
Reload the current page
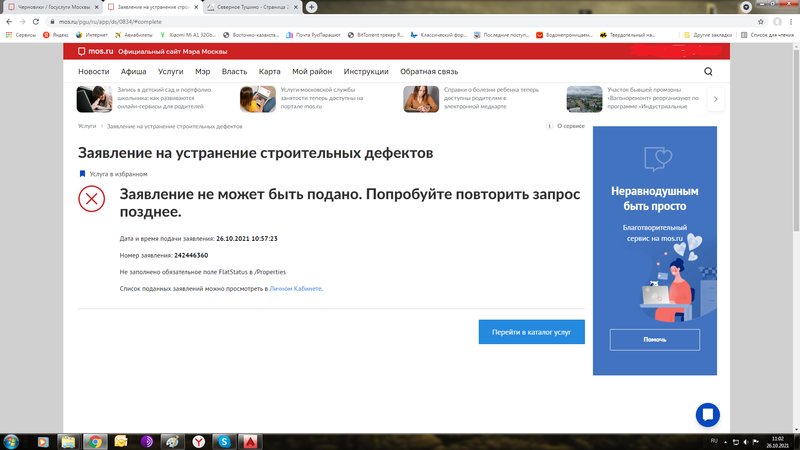coord(36,21)
